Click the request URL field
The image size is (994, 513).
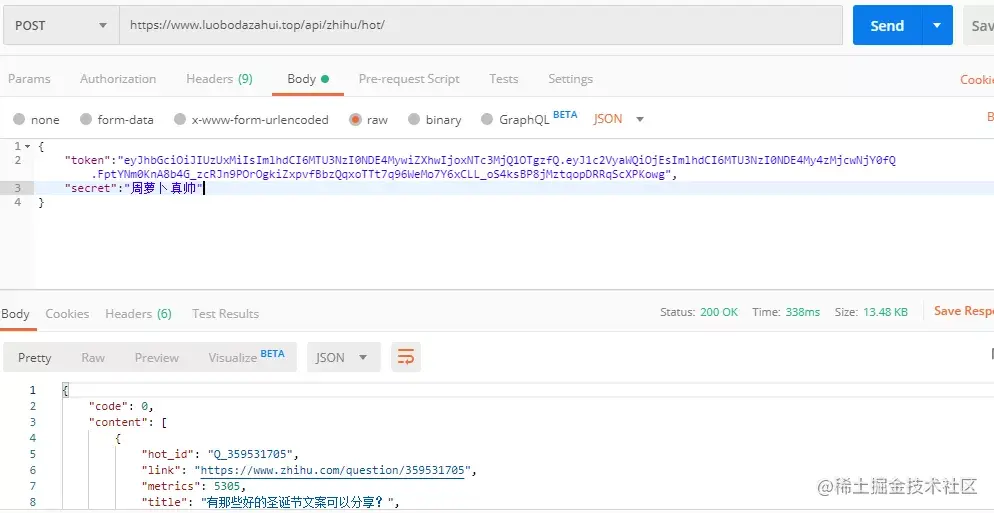coord(481,25)
